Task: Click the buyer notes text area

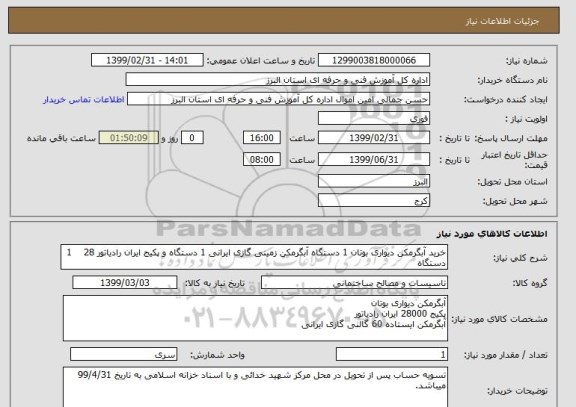Action: tap(255, 387)
